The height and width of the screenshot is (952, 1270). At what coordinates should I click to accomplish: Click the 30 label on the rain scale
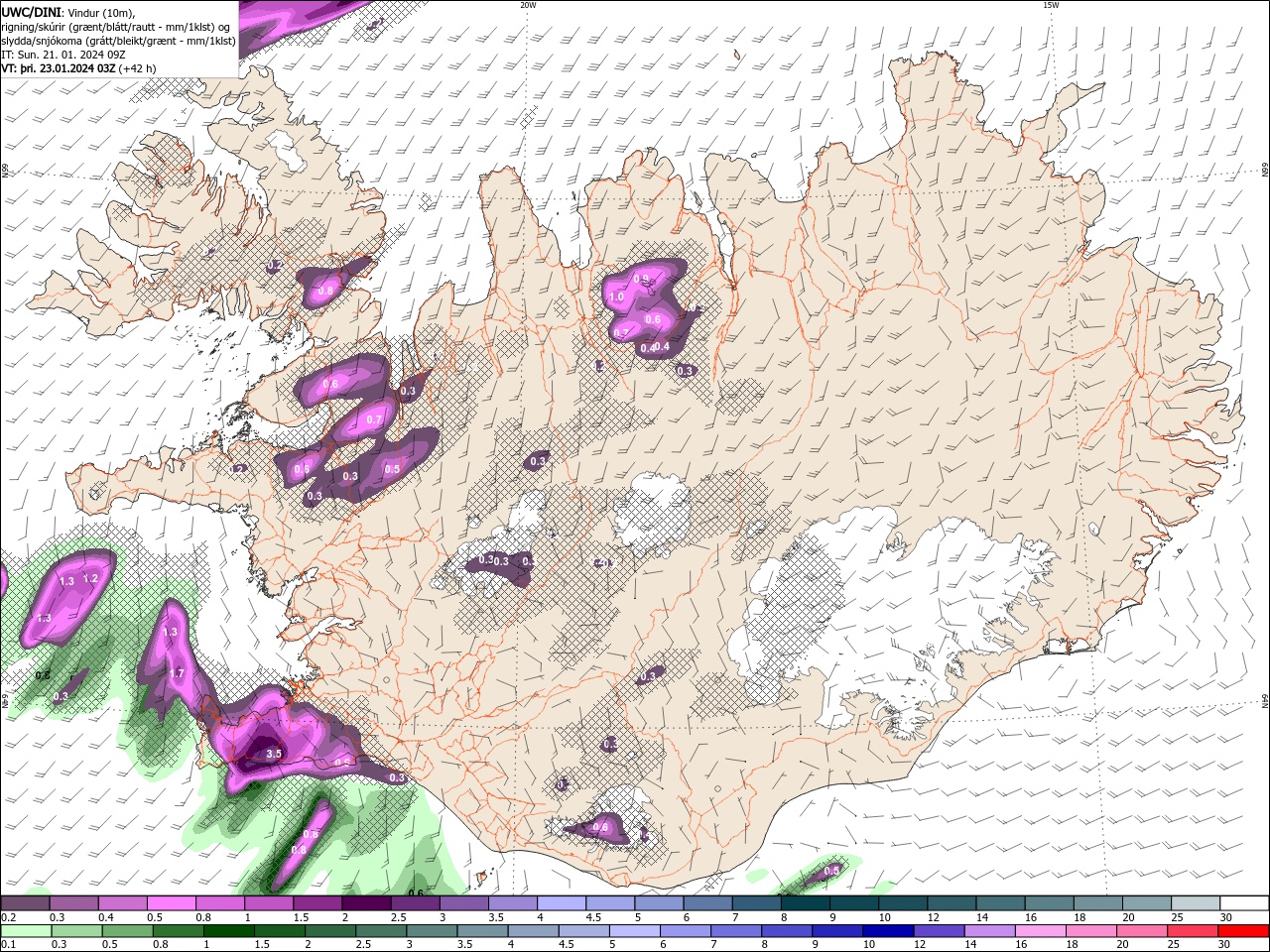pyautogui.click(x=1225, y=945)
